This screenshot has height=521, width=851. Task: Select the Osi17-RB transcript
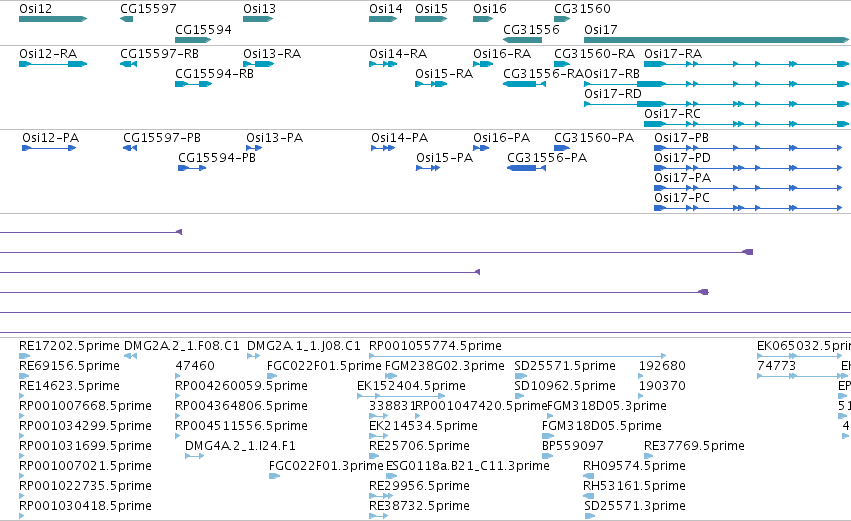[716, 84]
